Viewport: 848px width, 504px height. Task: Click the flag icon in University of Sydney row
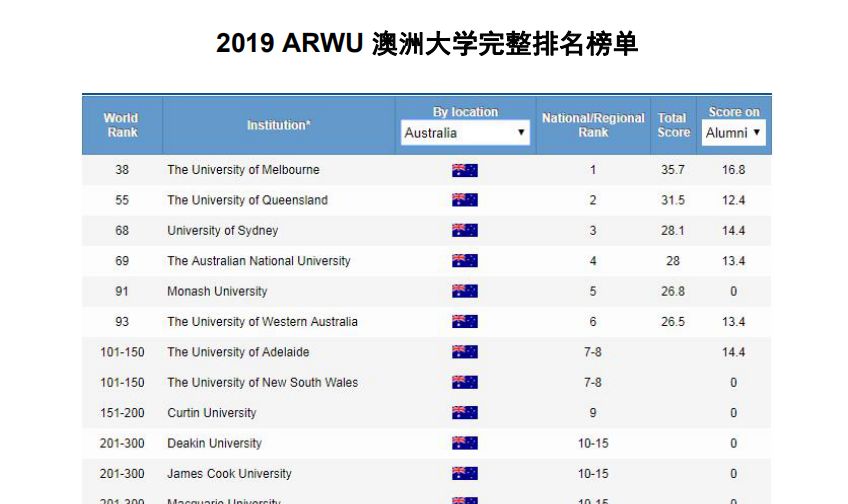coord(464,231)
